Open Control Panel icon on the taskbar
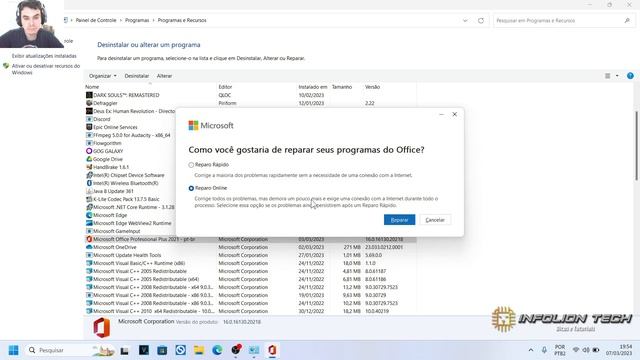Screen dimensions: 640x360 (254, 350)
